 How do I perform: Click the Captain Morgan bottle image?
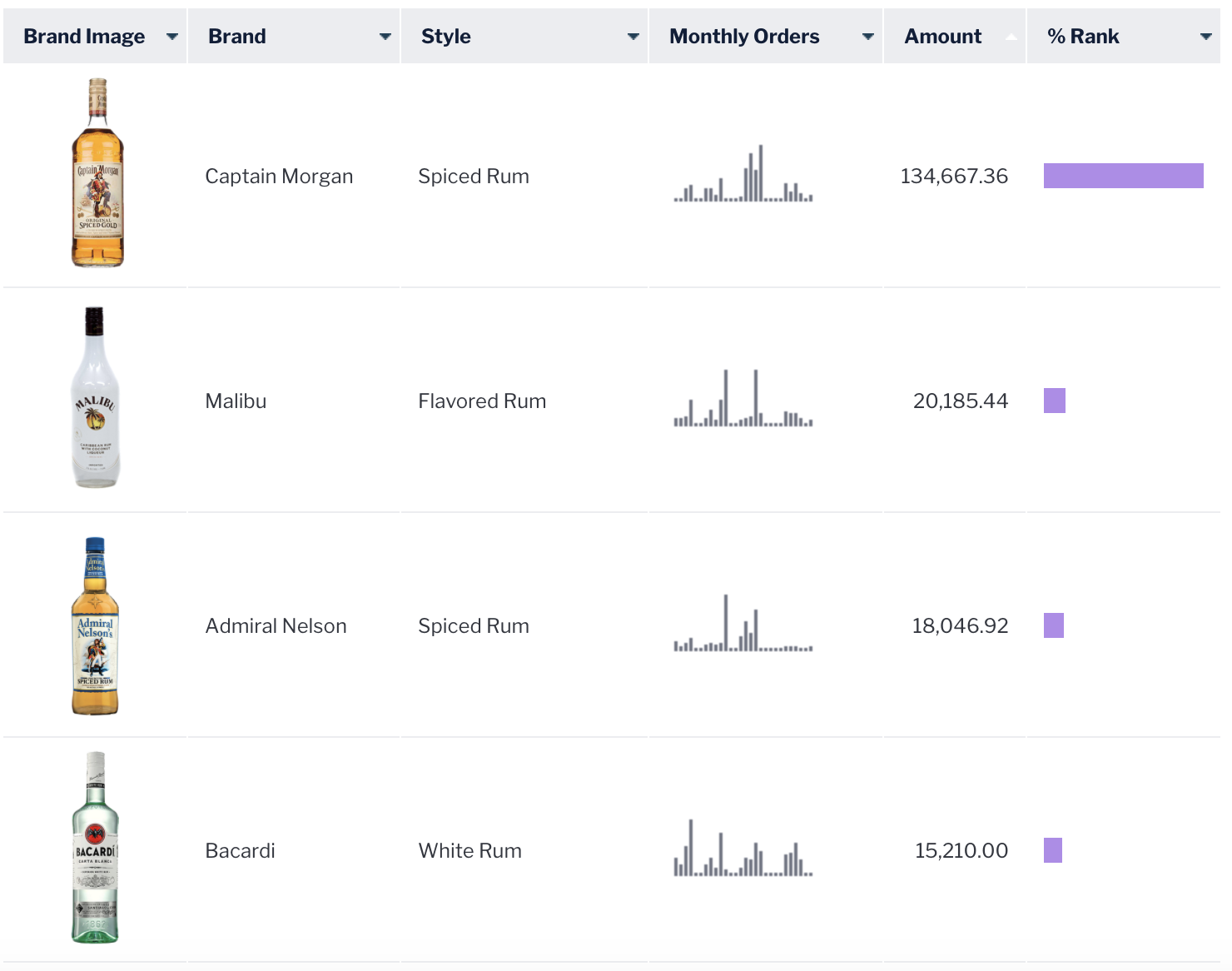97,173
